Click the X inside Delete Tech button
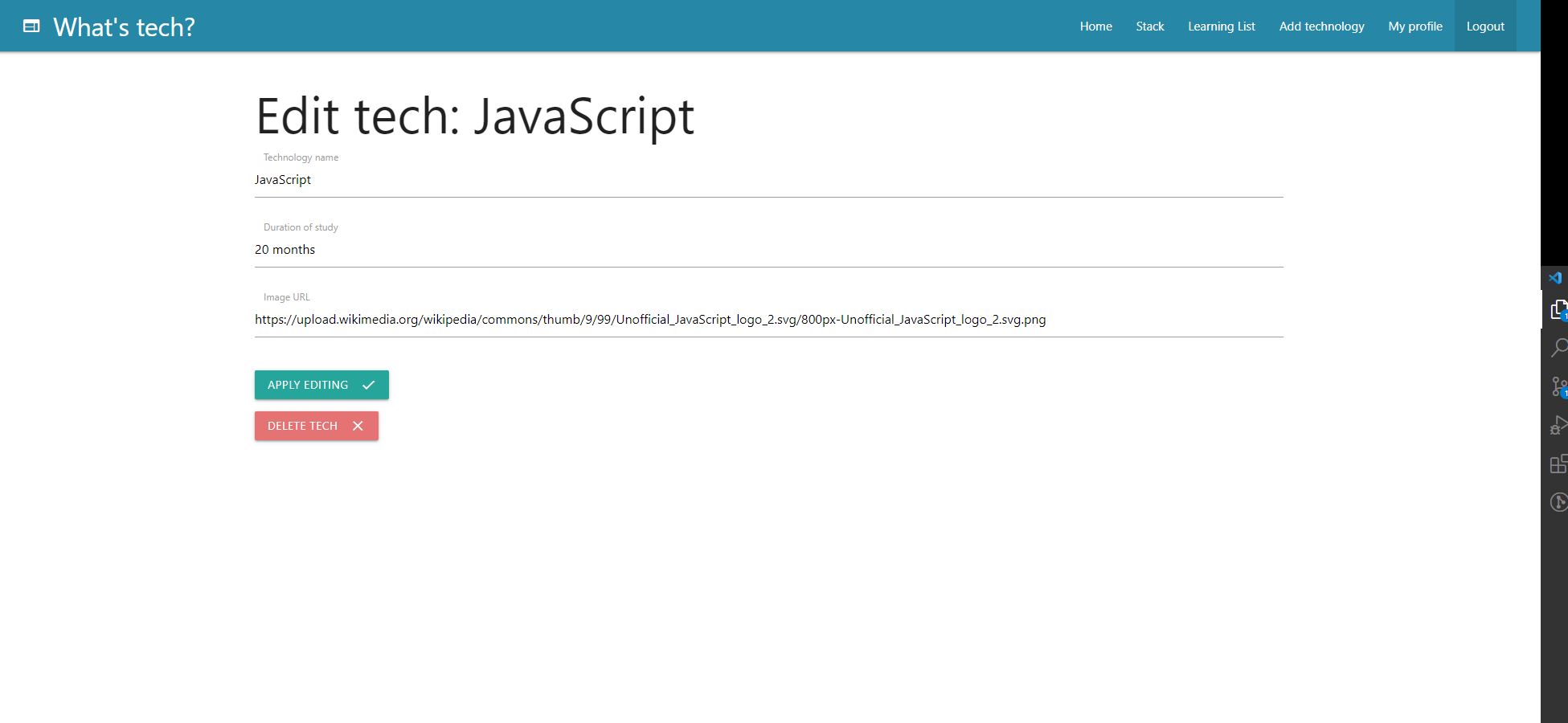The height and width of the screenshot is (723, 1568). 358,426
